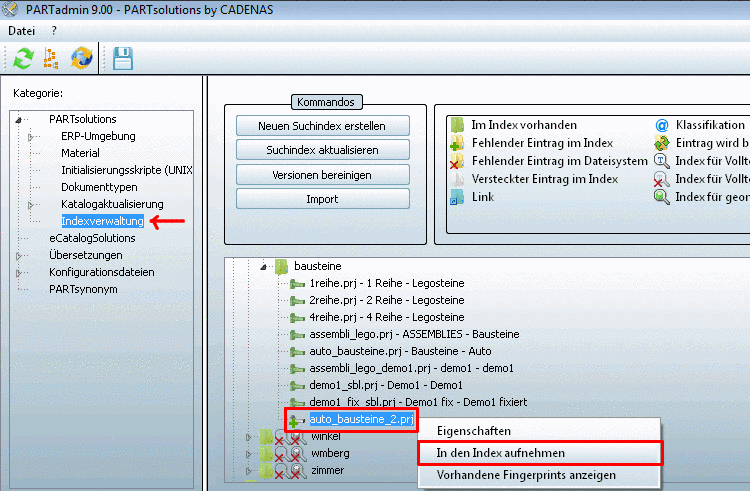Click the green refresh arrows toolbar icon
The height and width of the screenshot is (491, 750).
click(23, 58)
